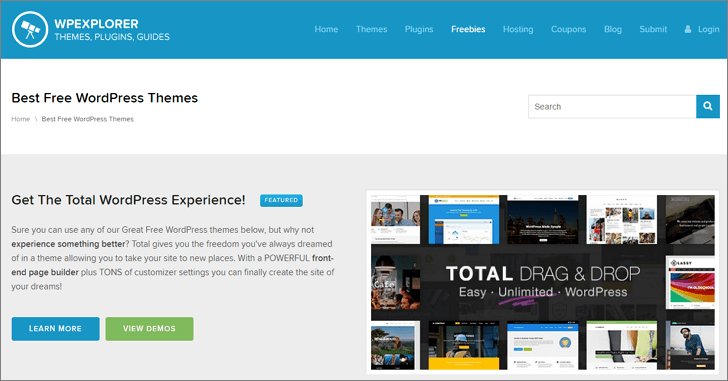Click the Home breadcrumb link
The image size is (728, 381).
(x=20, y=119)
